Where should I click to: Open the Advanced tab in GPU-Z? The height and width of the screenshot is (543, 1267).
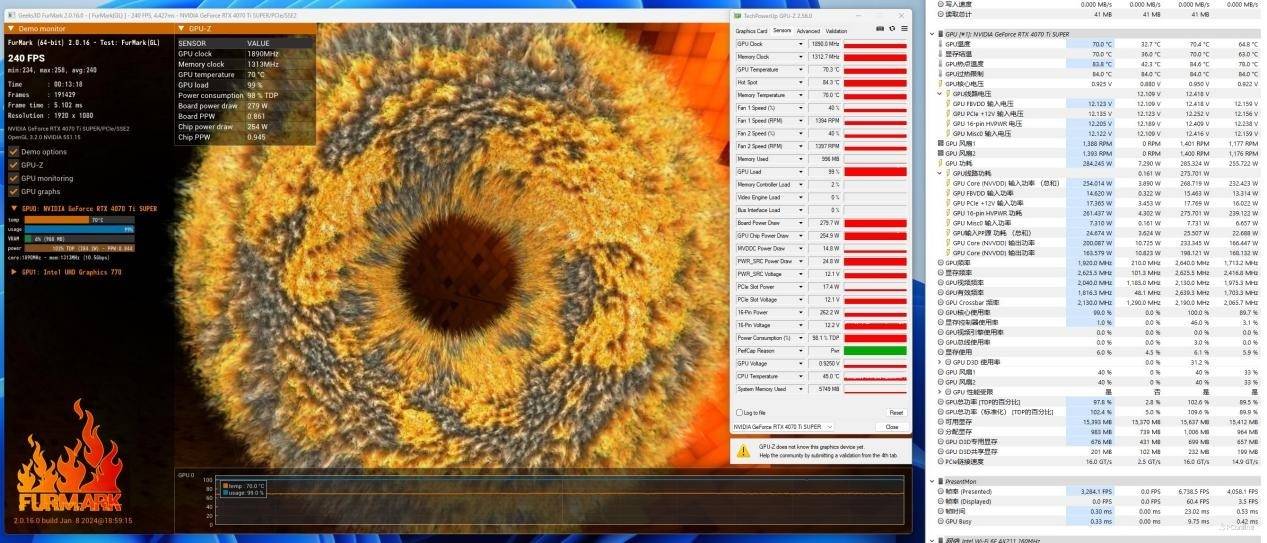click(x=808, y=31)
